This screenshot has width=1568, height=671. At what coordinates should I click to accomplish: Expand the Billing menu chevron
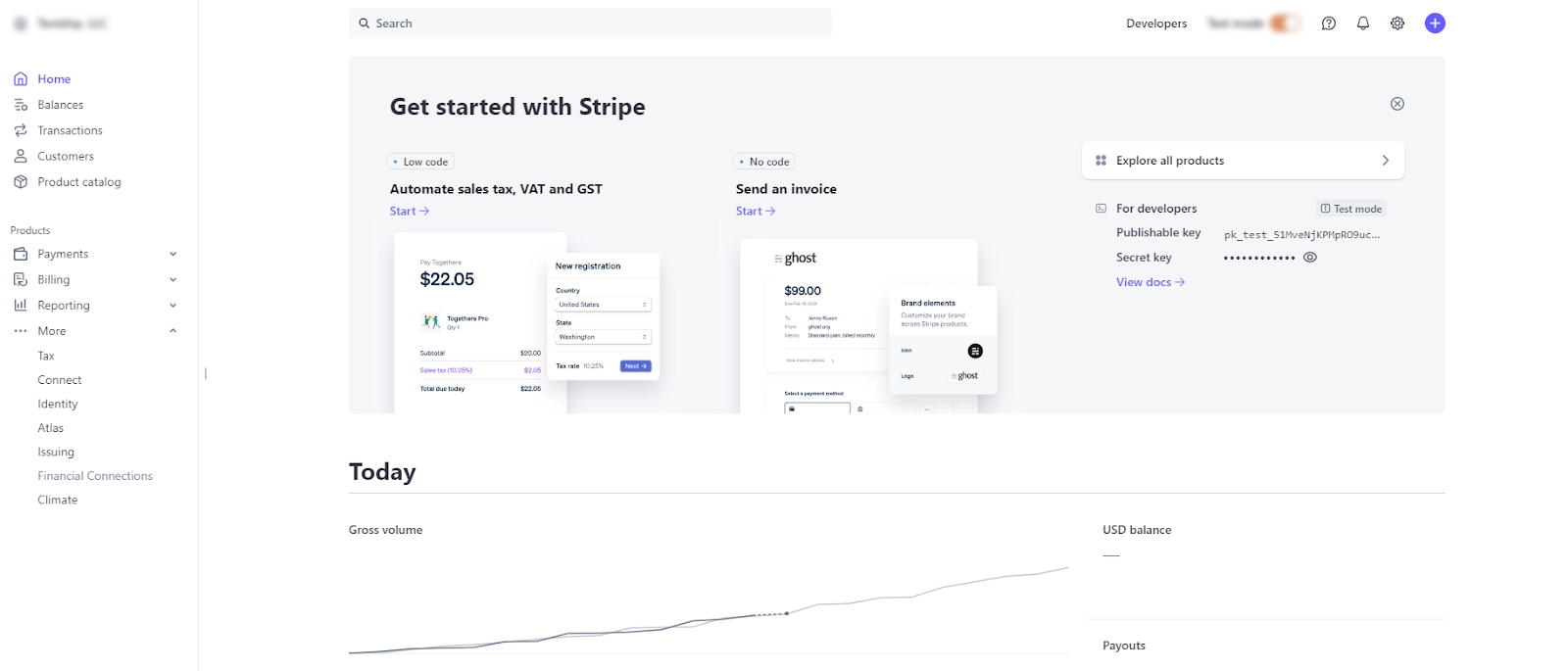173,279
